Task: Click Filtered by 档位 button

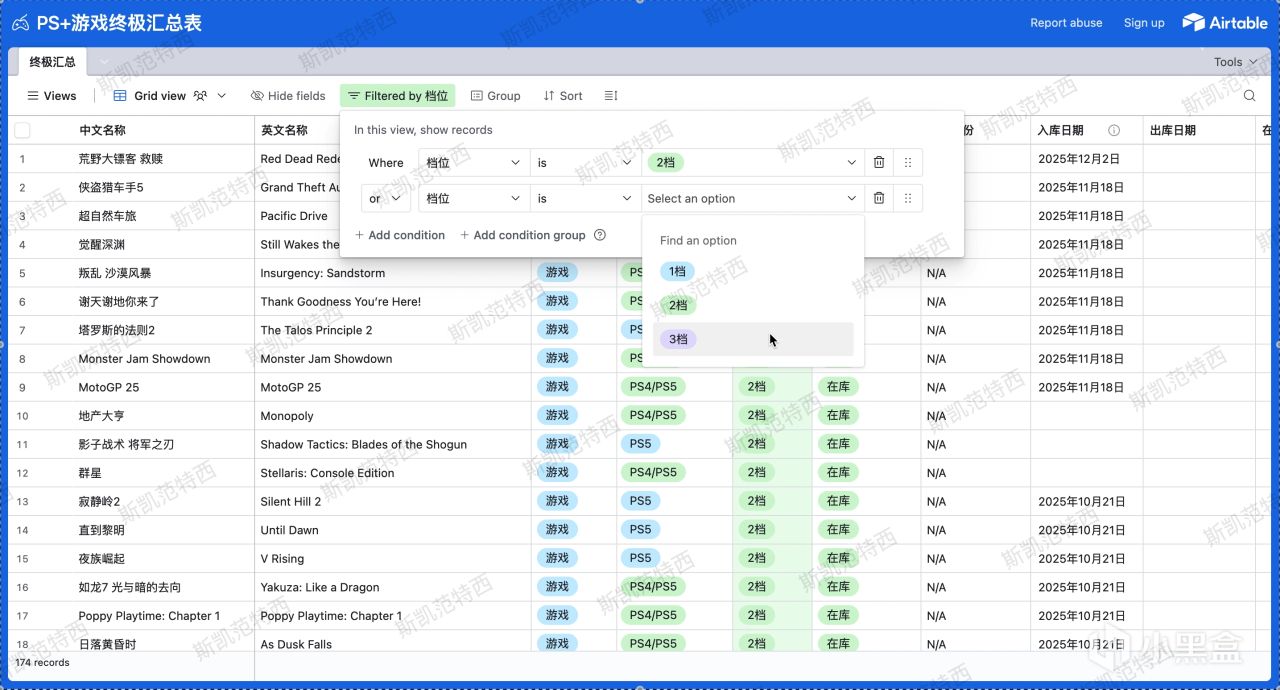Action: tap(398, 96)
